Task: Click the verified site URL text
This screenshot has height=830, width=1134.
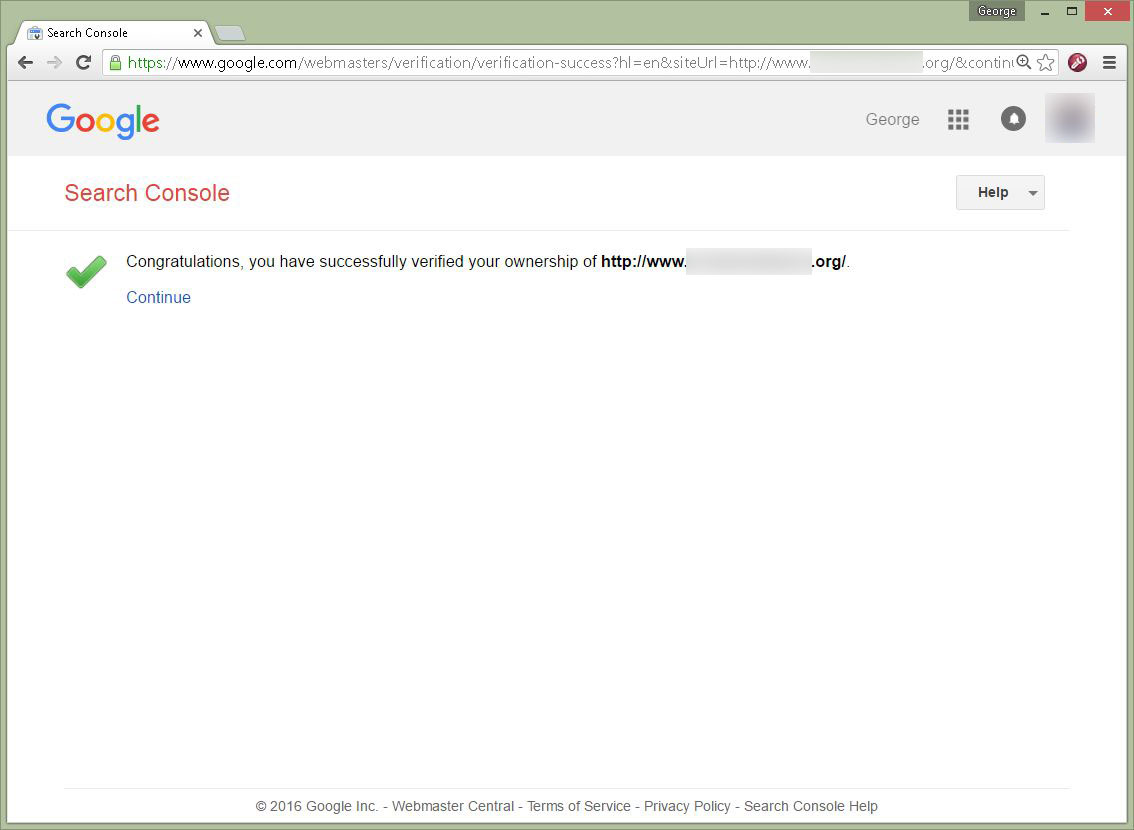Action: pos(723,262)
